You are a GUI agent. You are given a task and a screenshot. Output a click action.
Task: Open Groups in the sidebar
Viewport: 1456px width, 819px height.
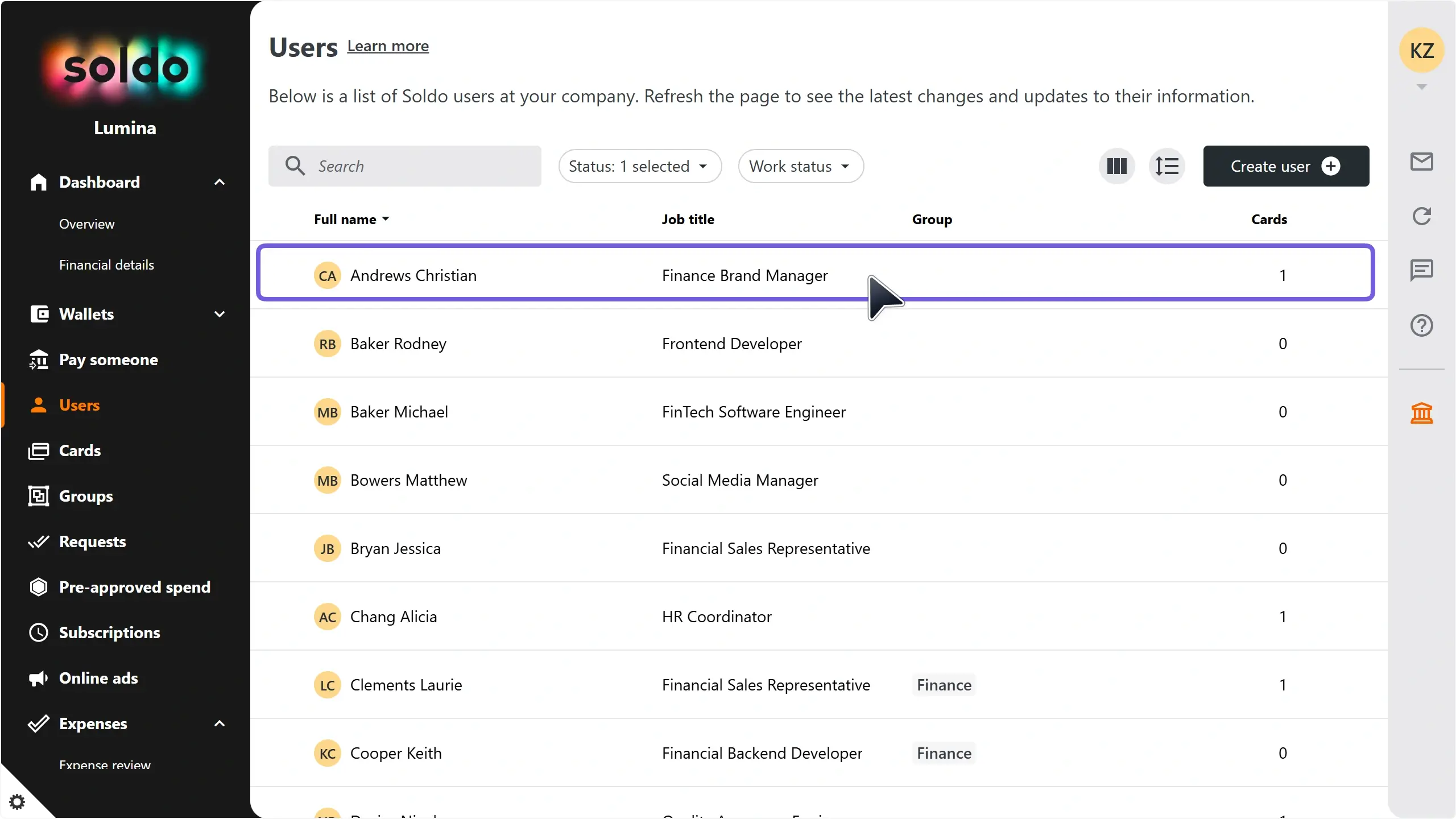[x=86, y=496]
